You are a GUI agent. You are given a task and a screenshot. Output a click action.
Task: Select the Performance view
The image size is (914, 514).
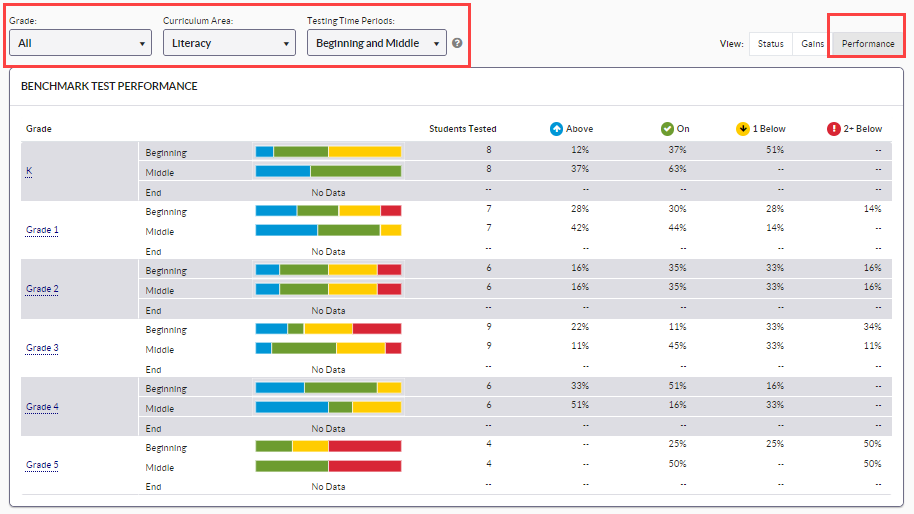pos(867,44)
